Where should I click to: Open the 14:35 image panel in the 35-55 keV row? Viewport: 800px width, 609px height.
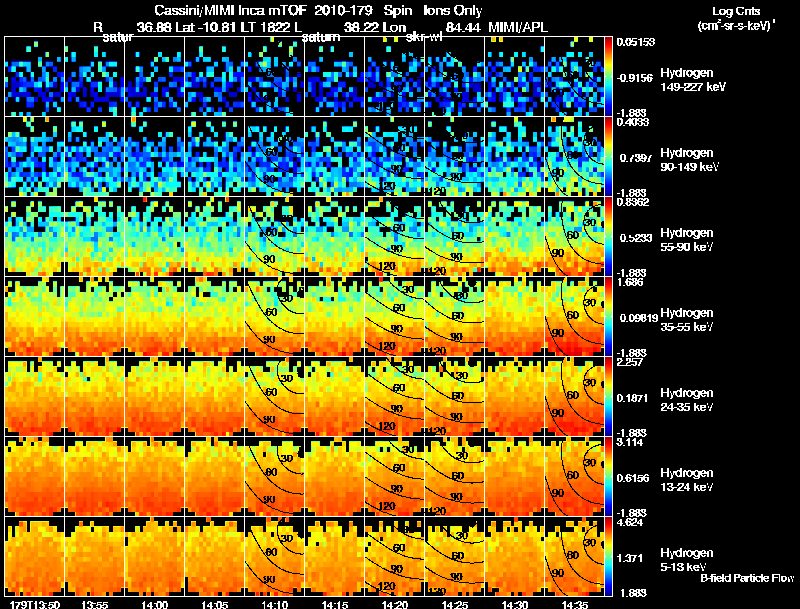click(574, 317)
